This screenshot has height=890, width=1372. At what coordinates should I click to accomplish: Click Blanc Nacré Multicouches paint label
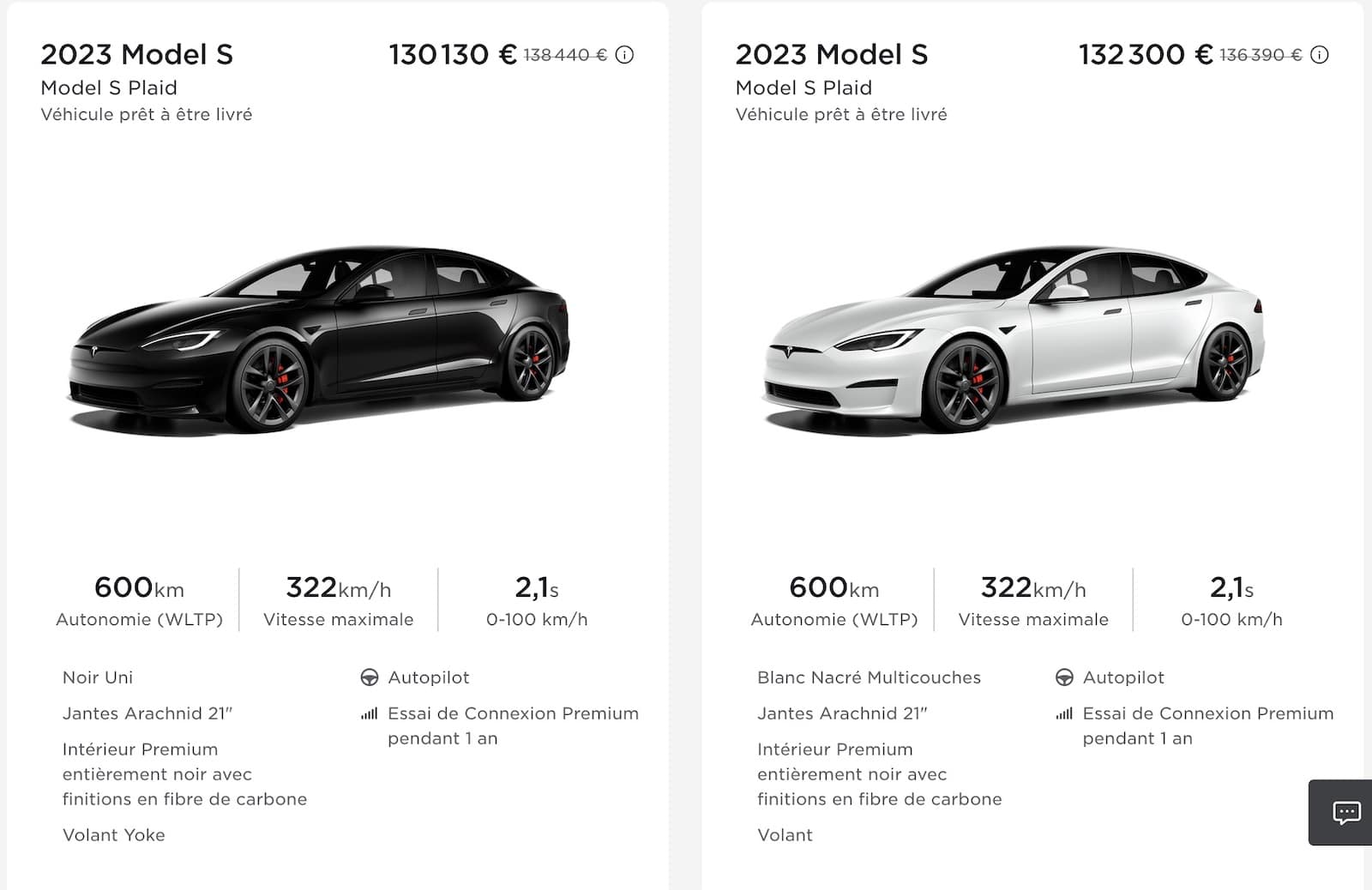(869, 677)
